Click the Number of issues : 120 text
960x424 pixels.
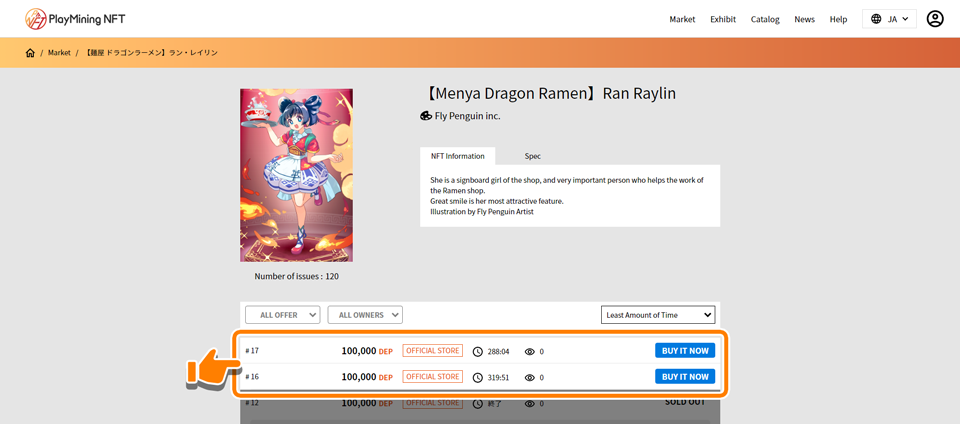click(296, 277)
